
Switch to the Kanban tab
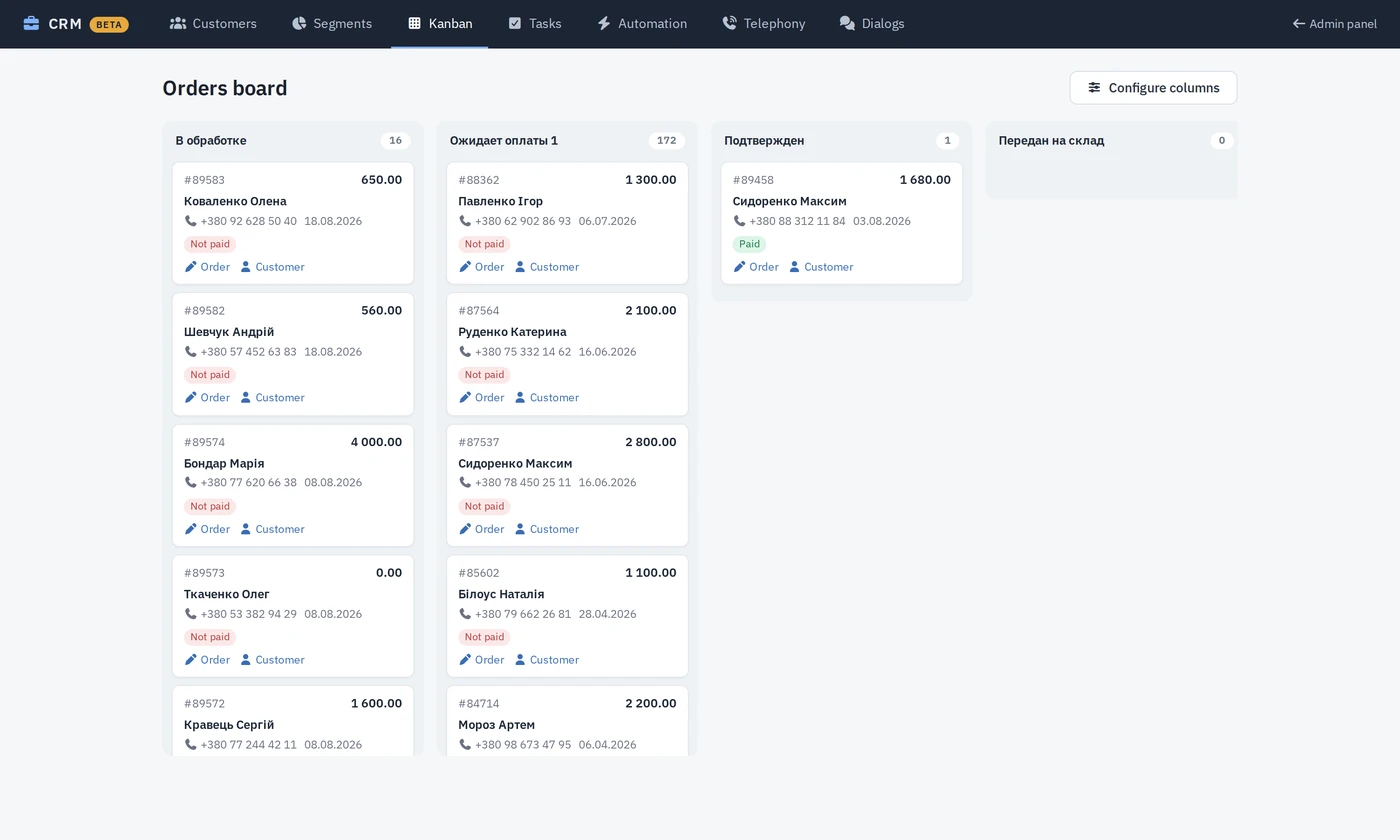click(440, 23)
